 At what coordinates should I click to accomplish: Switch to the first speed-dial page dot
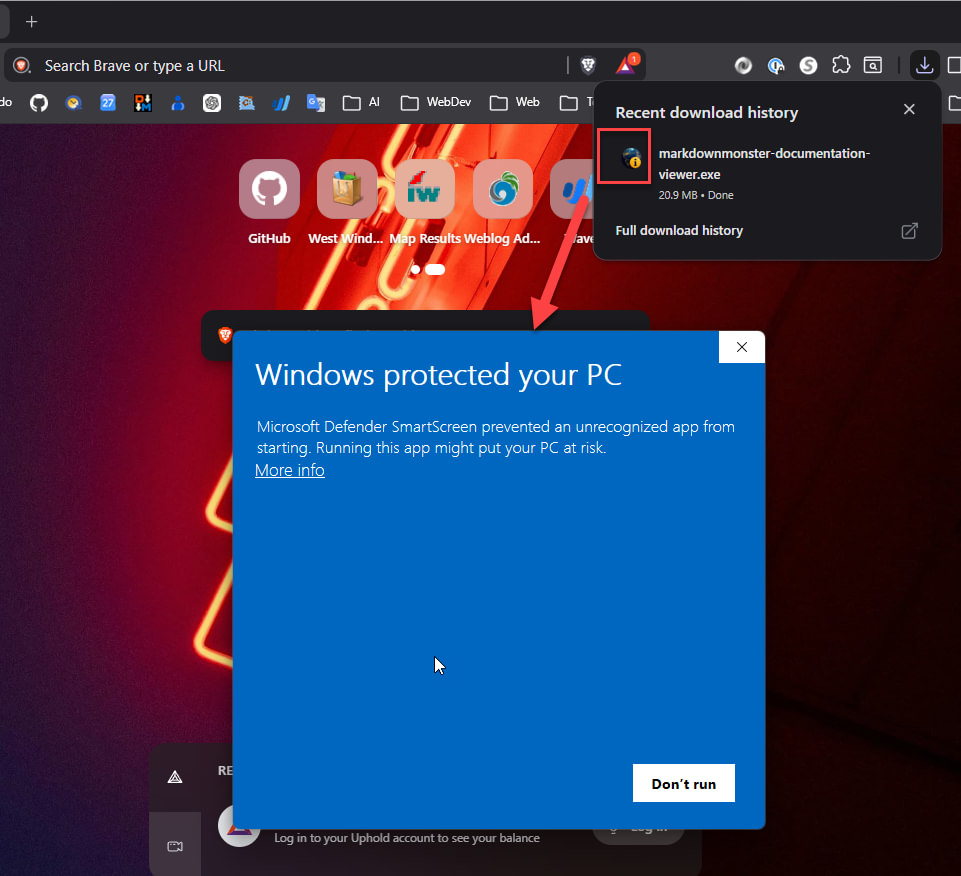pos(416,269)
